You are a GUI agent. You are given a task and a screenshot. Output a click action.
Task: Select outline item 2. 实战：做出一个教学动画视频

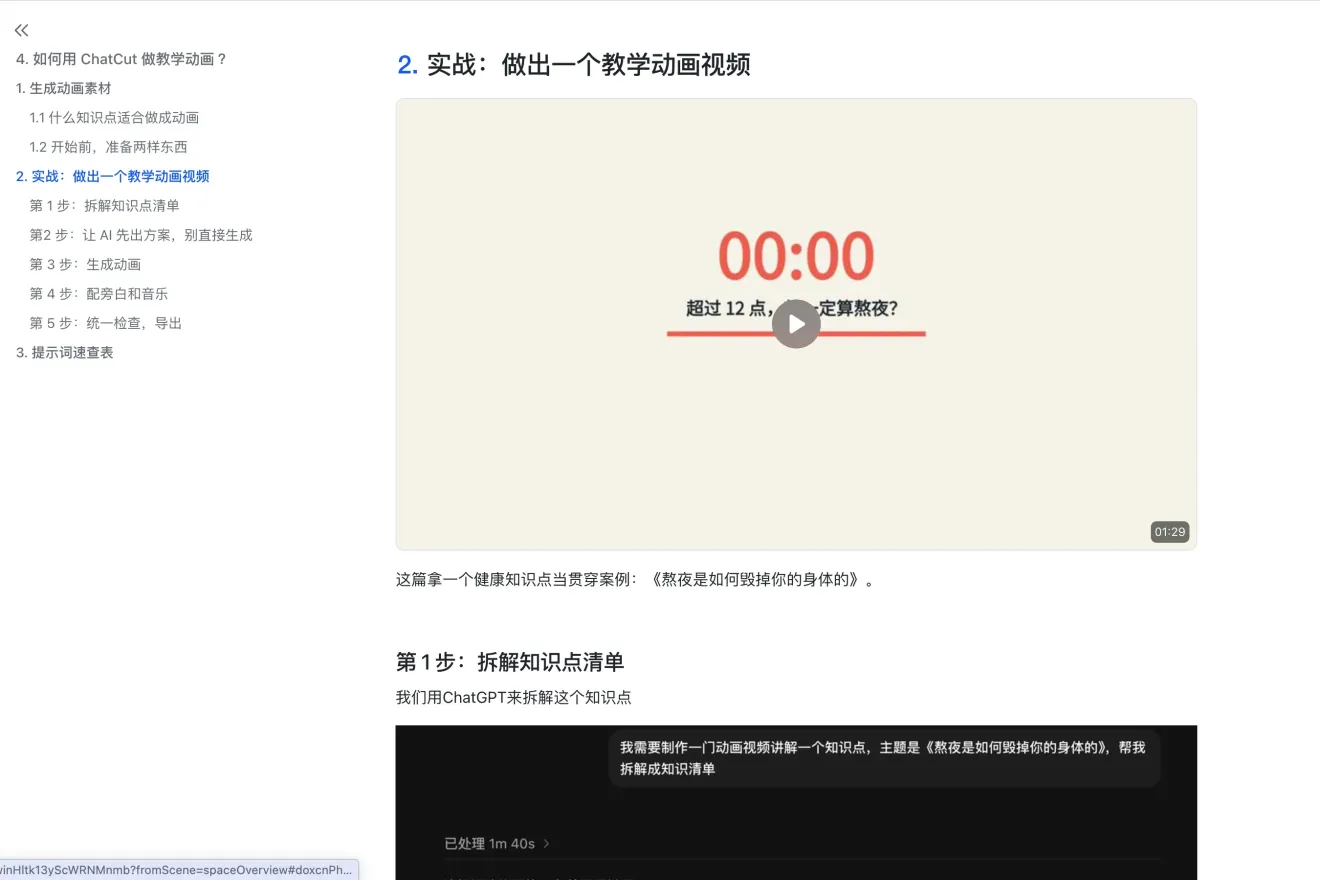tap(113, 176)
